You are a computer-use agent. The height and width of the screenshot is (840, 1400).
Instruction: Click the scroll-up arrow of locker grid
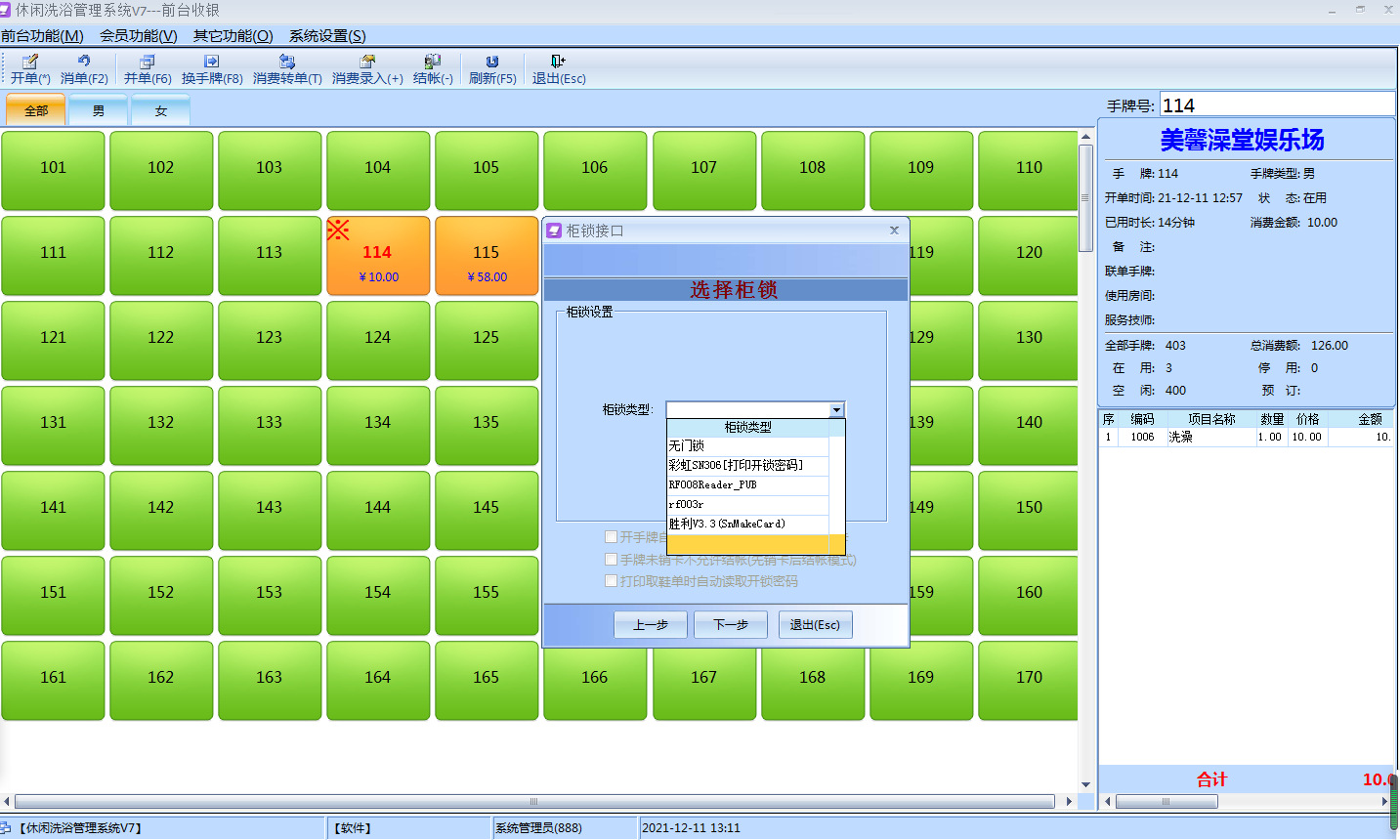pos(1085,136)
